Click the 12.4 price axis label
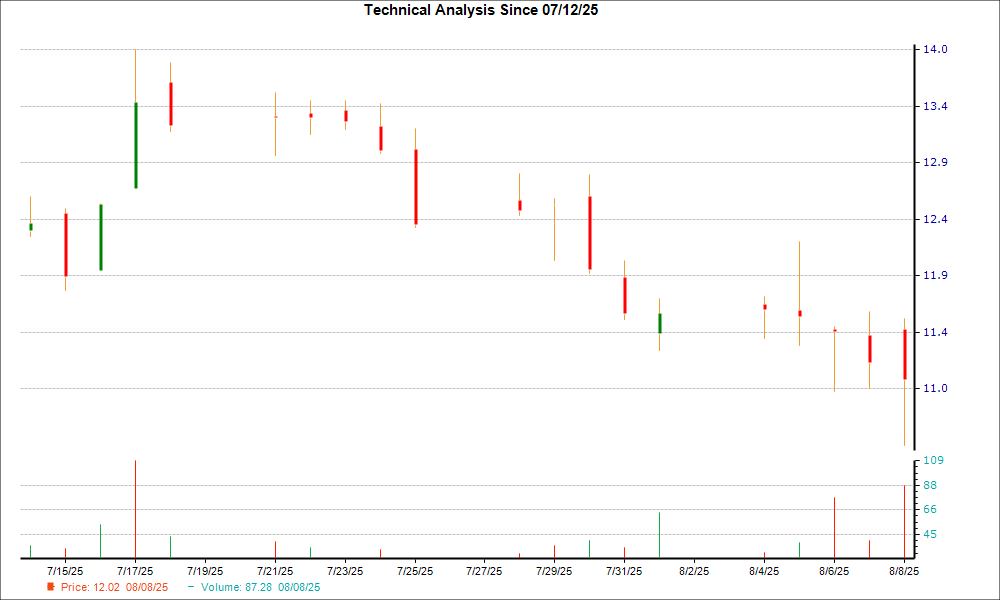Image resolution: width=1000 pixels, height=600 pixels. [935, 219]
